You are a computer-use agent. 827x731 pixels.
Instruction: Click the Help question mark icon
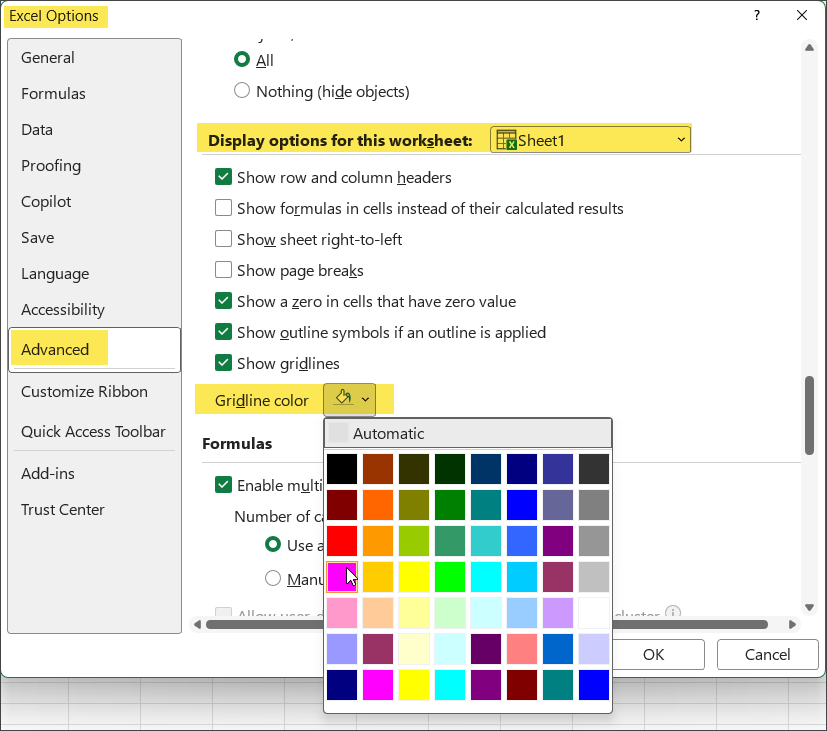tap(757, 15)
